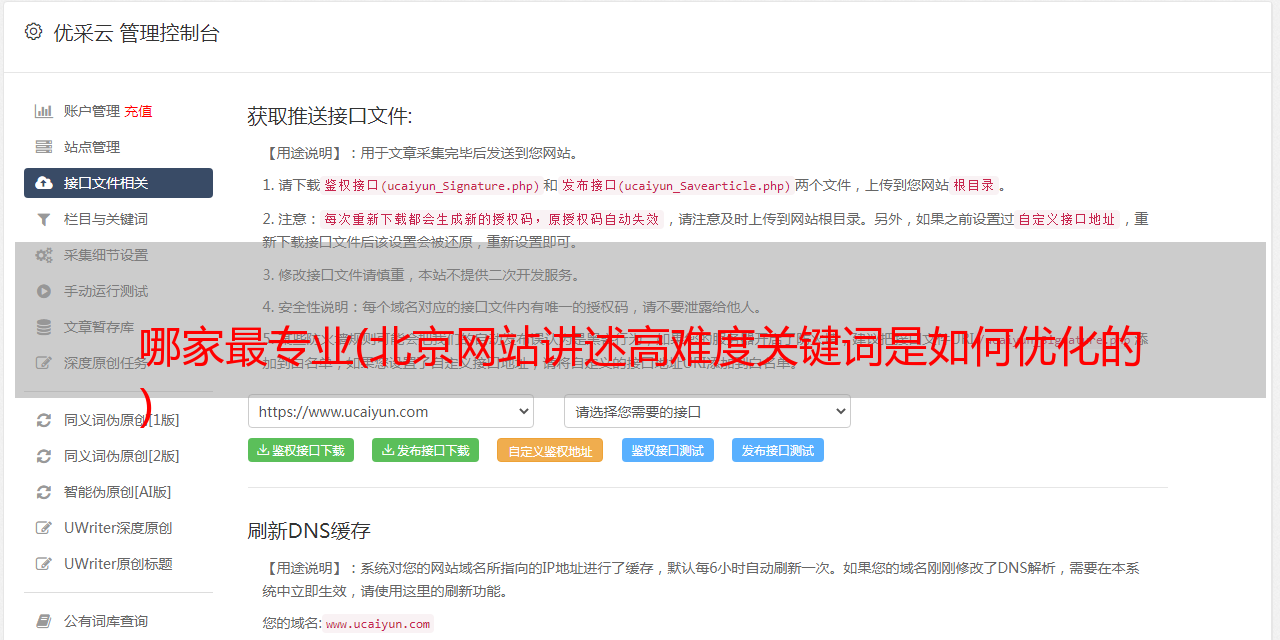Open the https://www.ucaiyun.com site dropdown
Image resolution: width=1280 pixels, height=640 pixels.
391,411
